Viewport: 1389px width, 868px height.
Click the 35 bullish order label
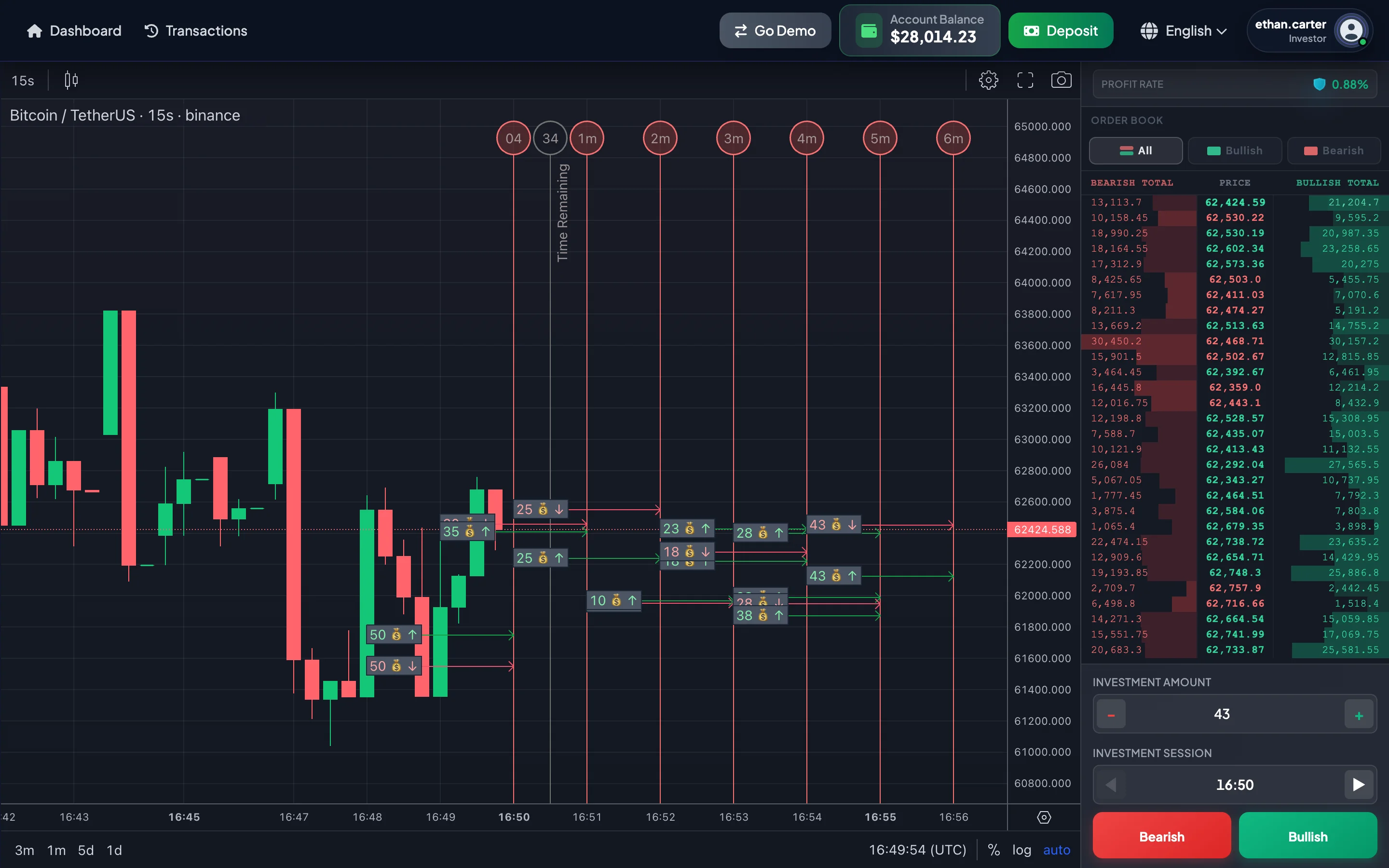467,531
